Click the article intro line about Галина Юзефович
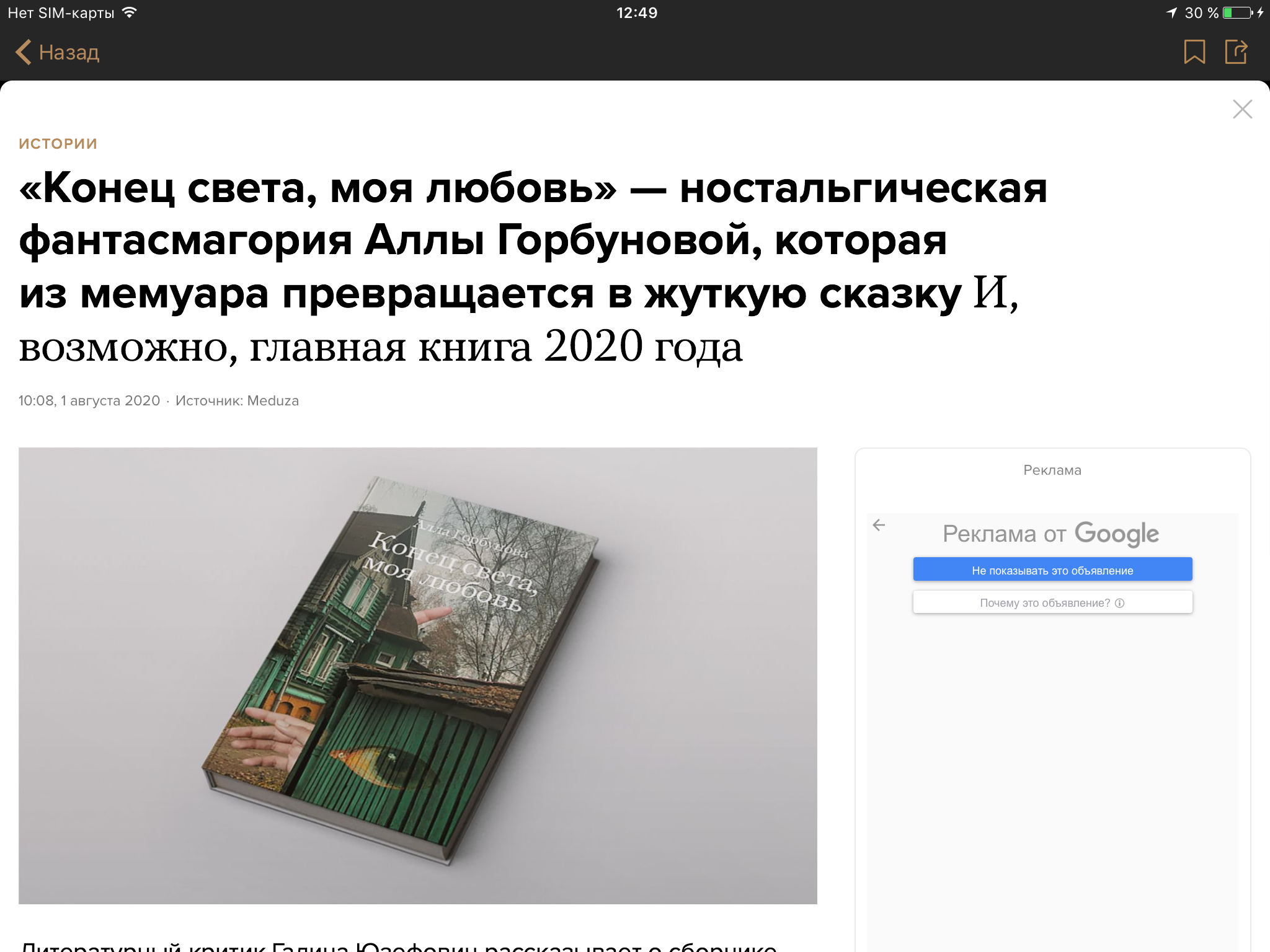Screen dimensions: 1270x952 click(x=399, y=946)
